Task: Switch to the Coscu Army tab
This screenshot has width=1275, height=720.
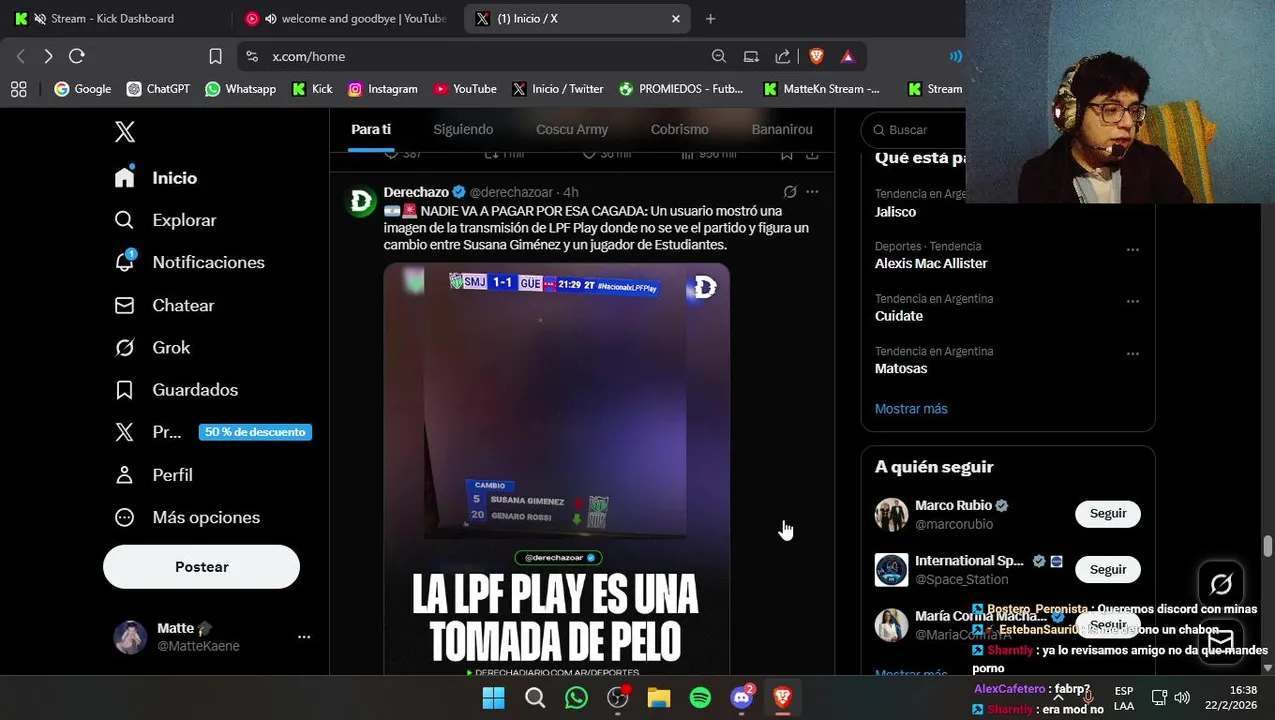Action: click(x=572, y=129)
